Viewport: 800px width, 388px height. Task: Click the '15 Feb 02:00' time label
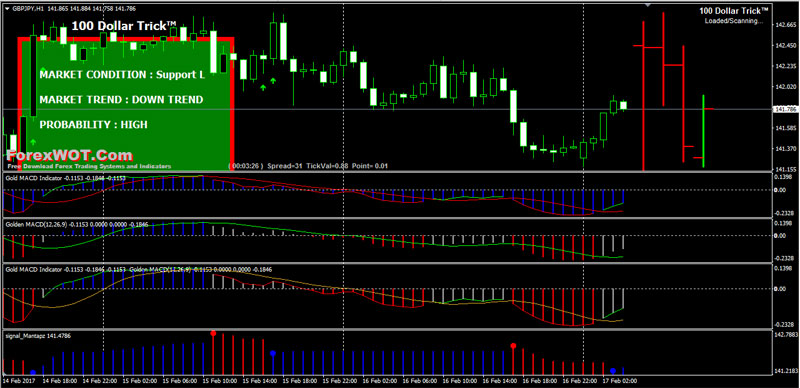[140, 381]
